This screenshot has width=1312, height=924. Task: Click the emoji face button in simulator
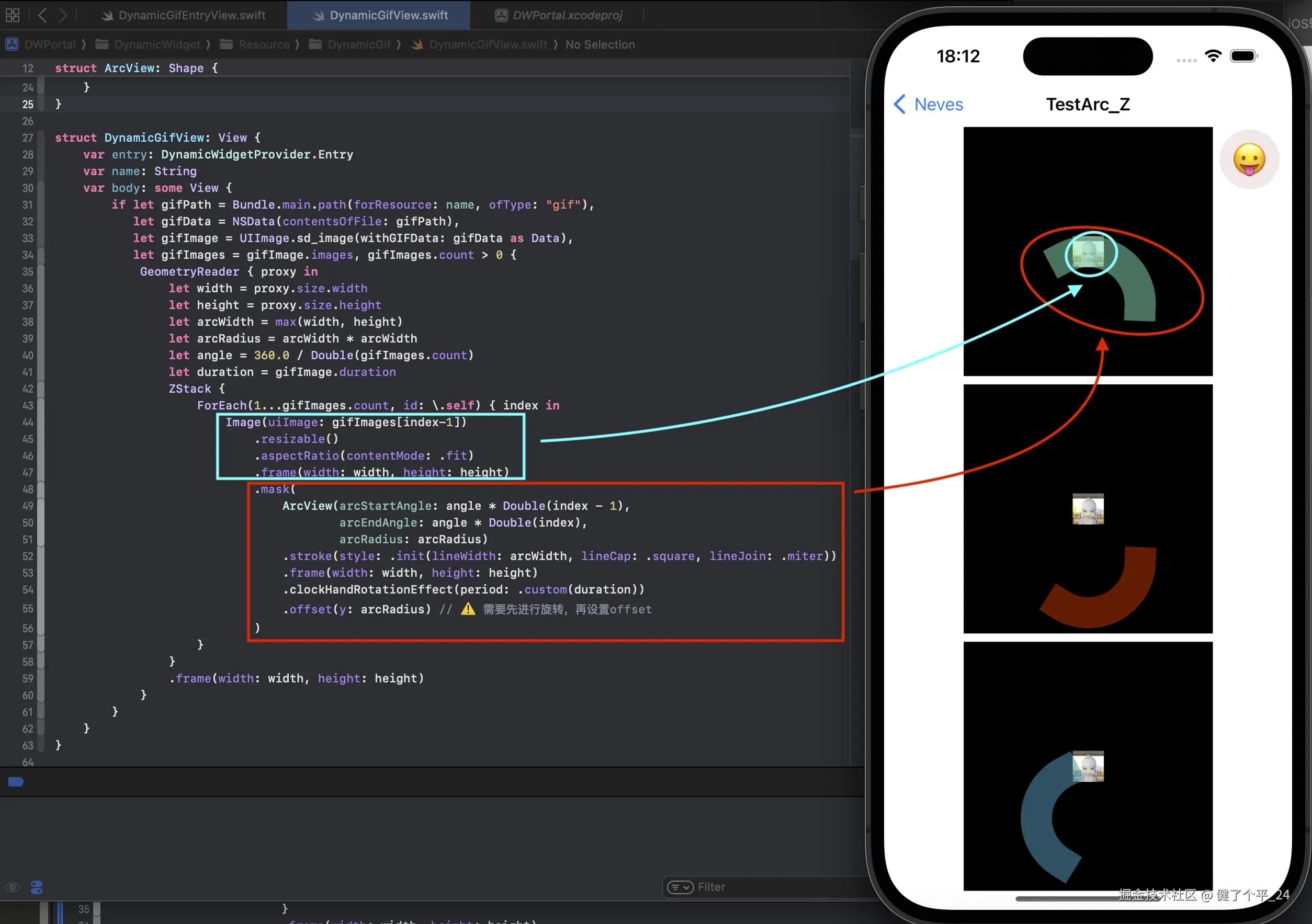pos(1249,159)
